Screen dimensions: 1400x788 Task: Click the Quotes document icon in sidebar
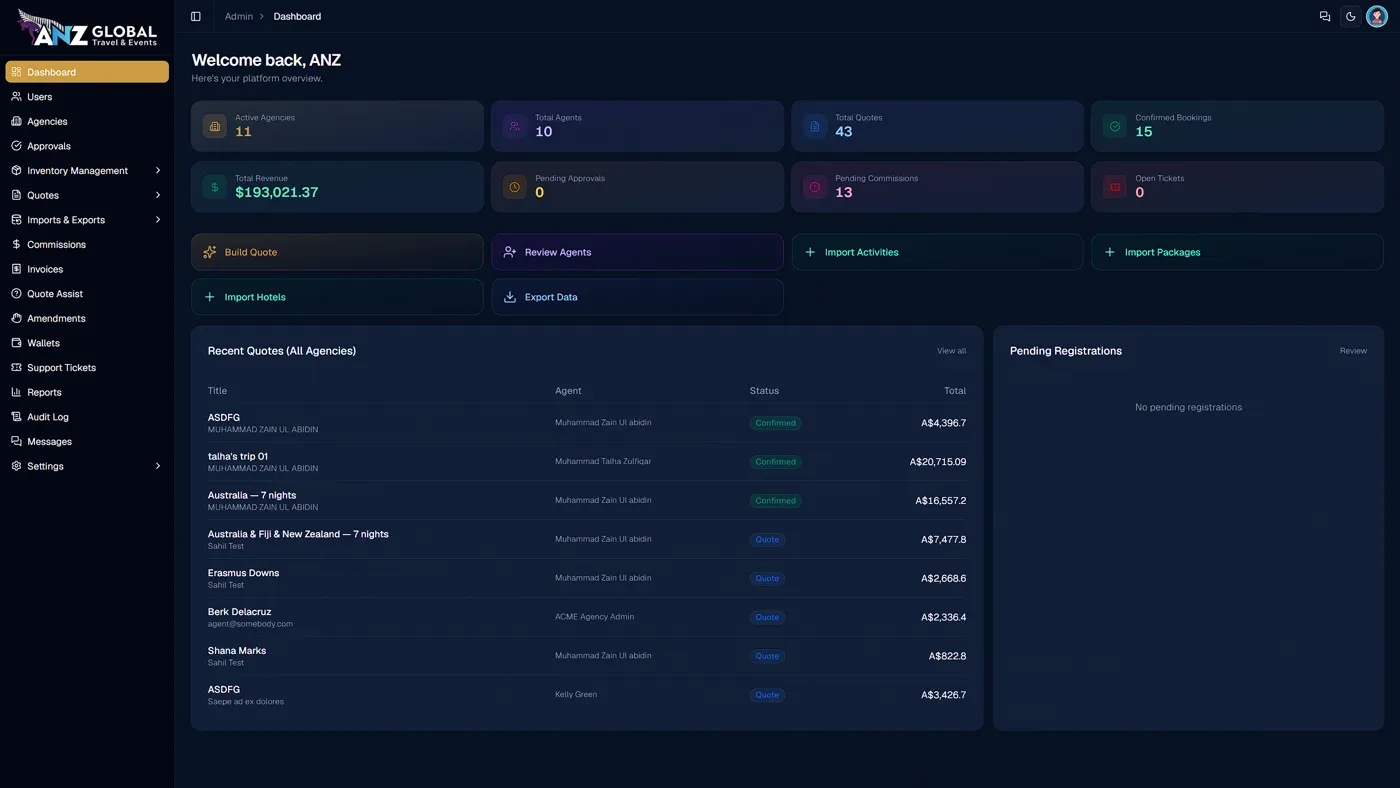tap(16, 195)
